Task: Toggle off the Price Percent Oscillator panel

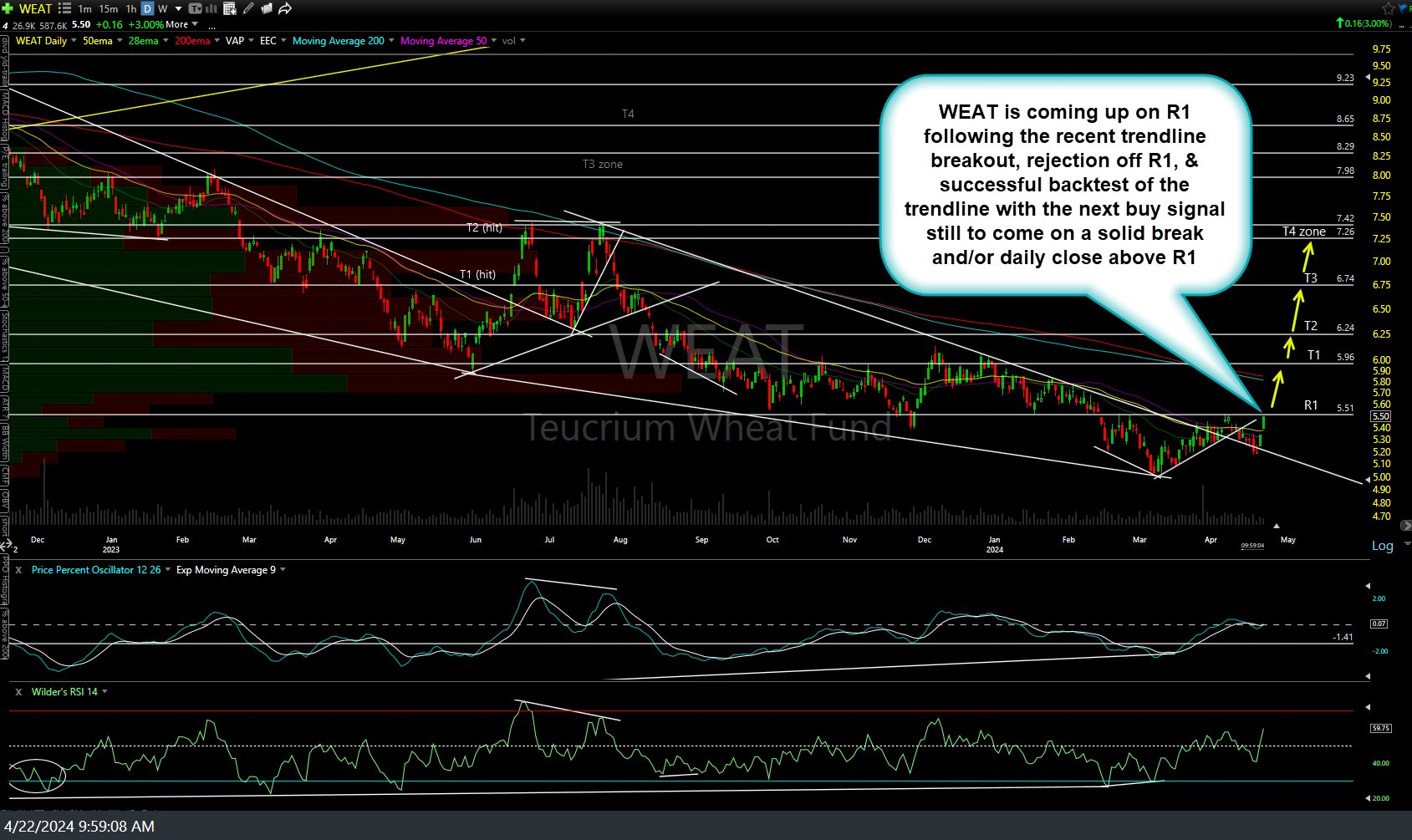Action: tap(18, 570)
